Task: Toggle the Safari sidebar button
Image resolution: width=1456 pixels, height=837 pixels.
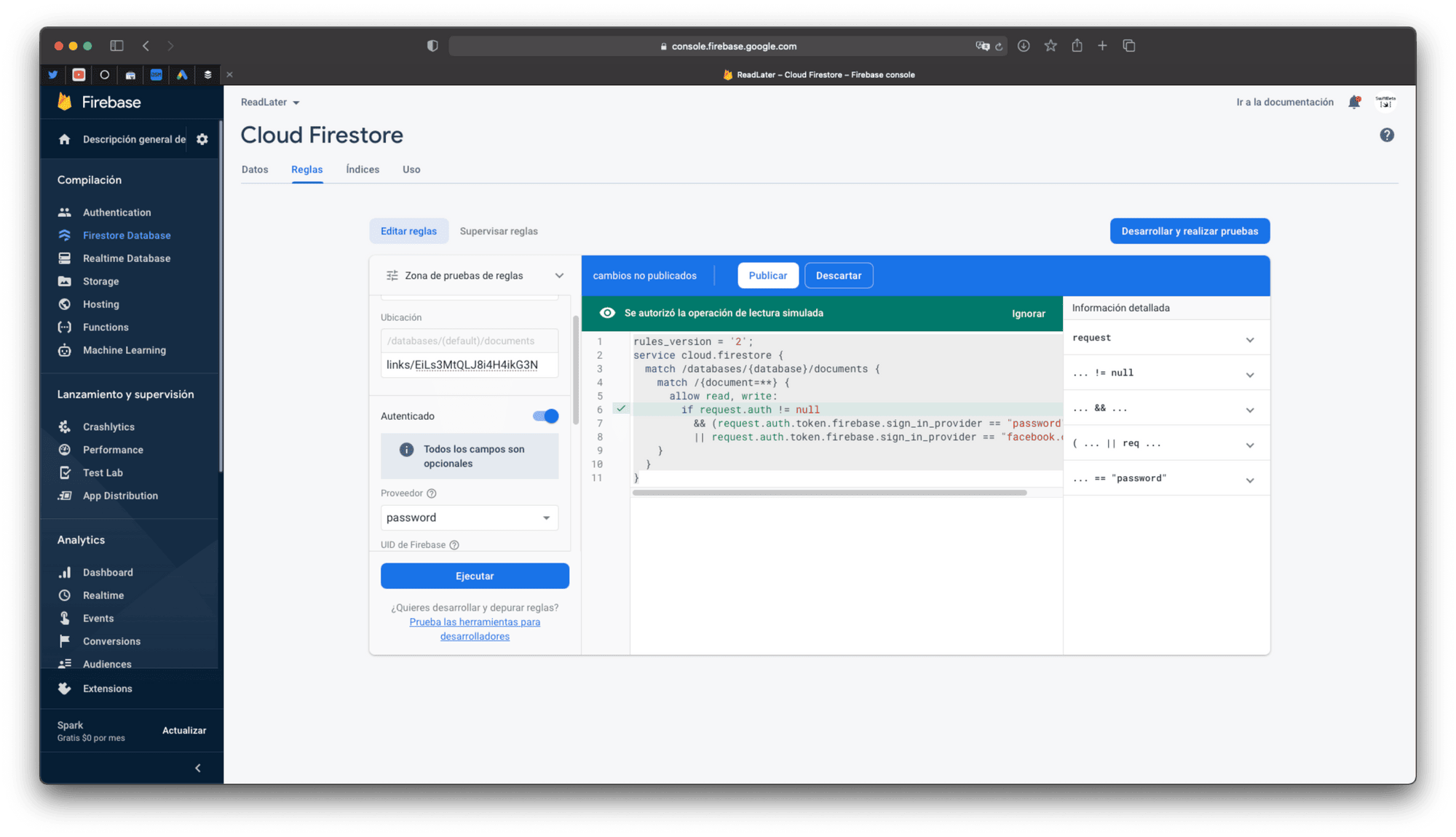Action: coord(116,46)
